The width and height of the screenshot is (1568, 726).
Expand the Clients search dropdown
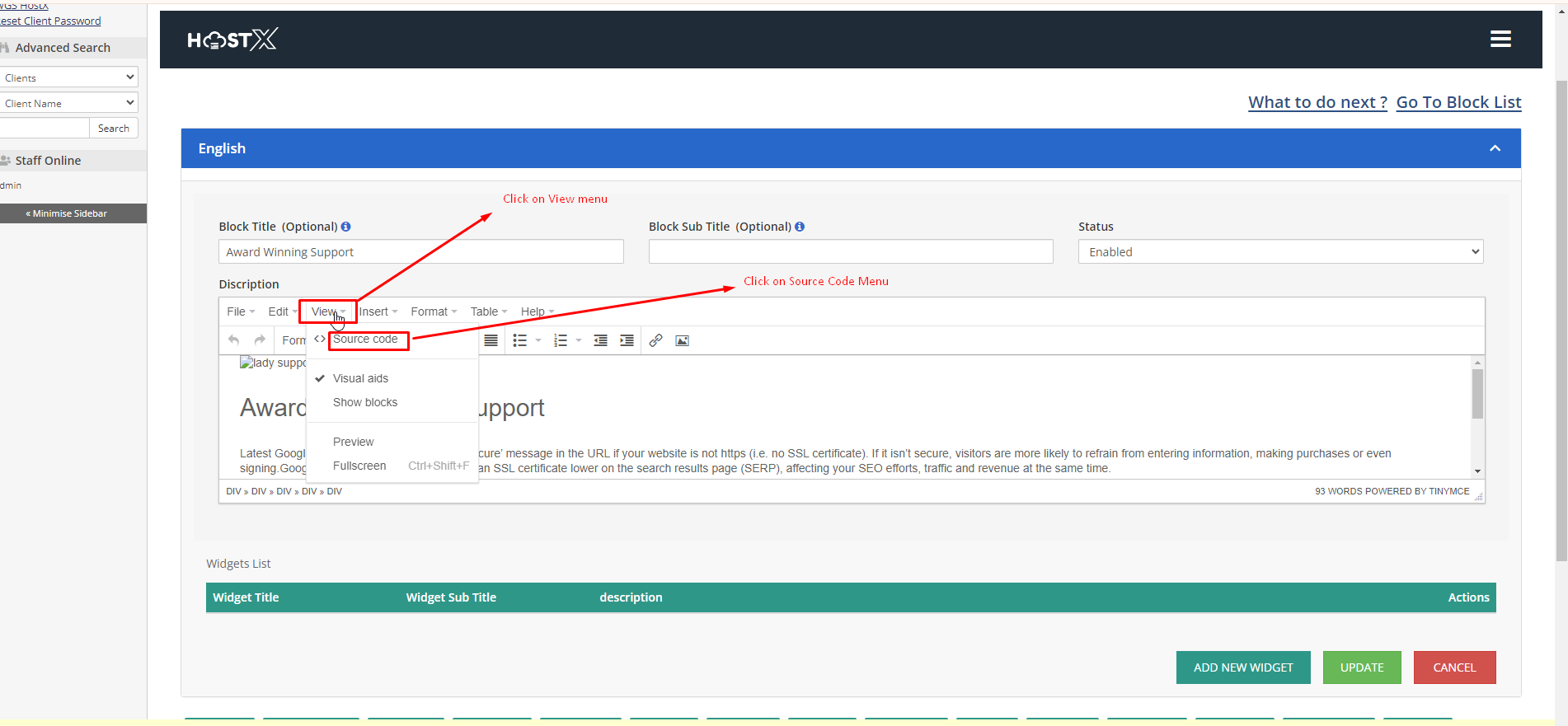pyautogui.click(x=68, y=77)
